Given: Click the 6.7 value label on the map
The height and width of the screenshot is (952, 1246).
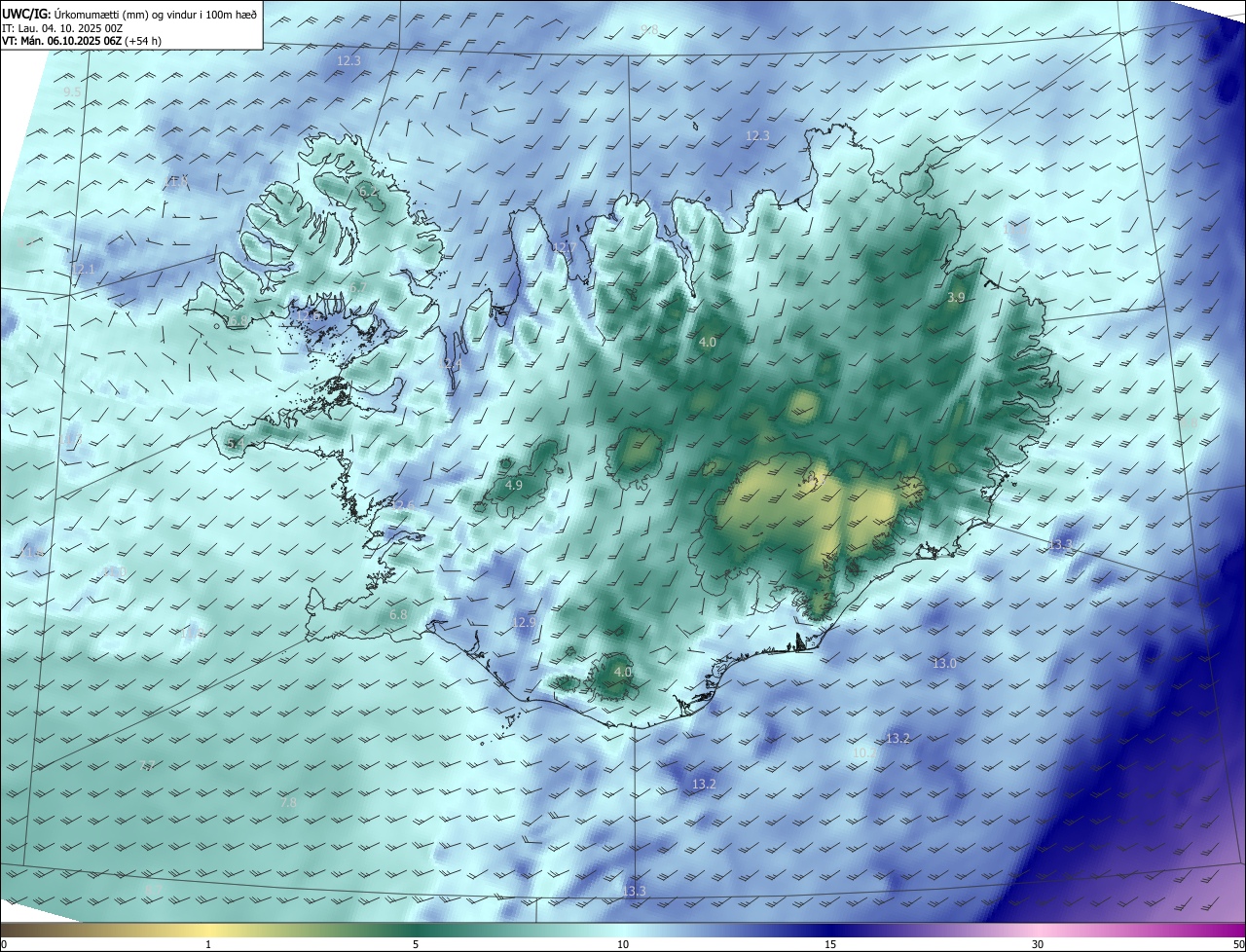Looking at the screenshot, I should 357,287.
